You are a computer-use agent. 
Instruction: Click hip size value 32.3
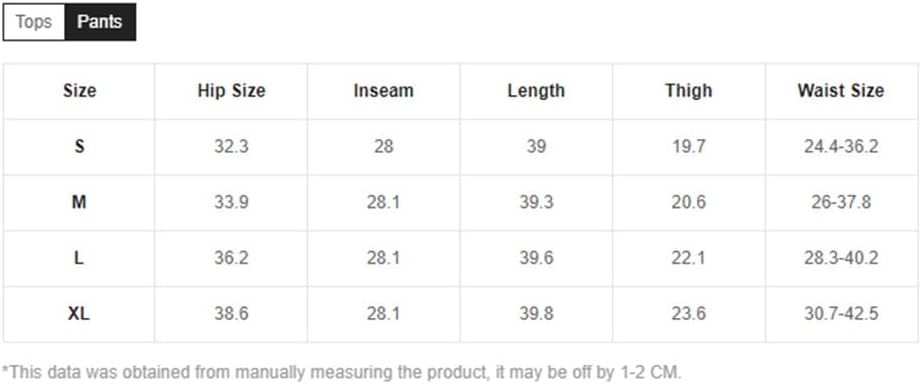[x=231, y=146]
